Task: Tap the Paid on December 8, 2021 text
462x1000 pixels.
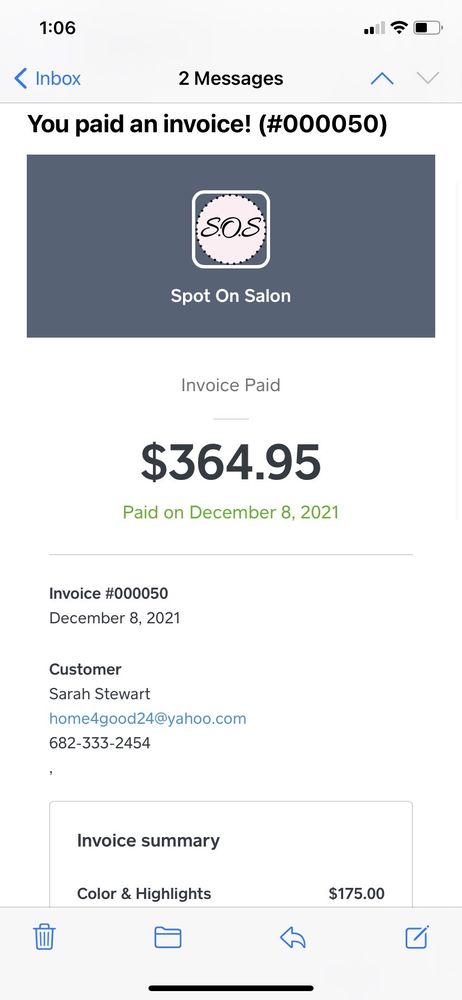Action: tap(231, 512)
